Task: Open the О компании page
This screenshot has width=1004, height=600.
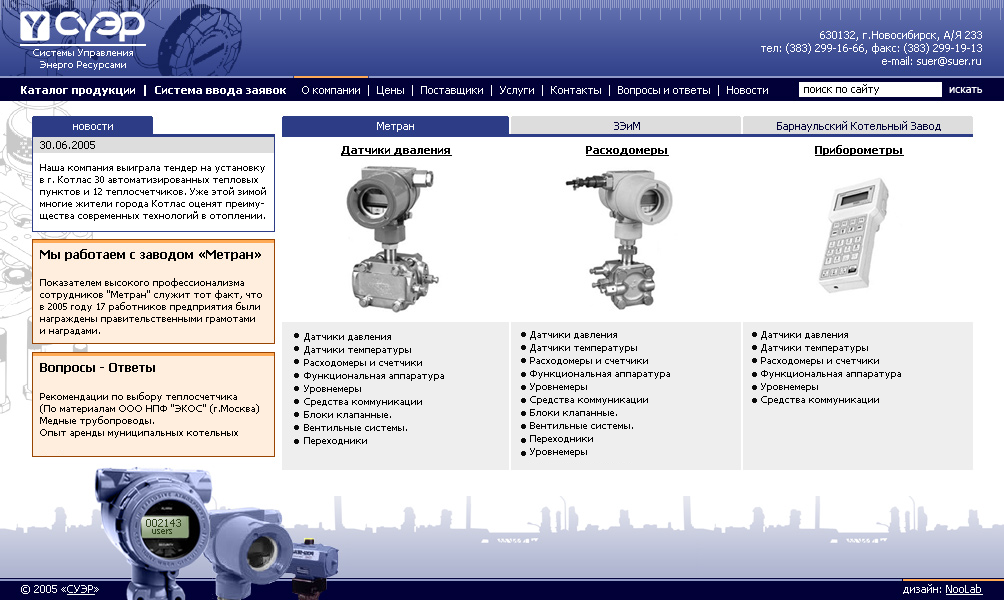Action: pyautogui.click(x=331, y=90)
